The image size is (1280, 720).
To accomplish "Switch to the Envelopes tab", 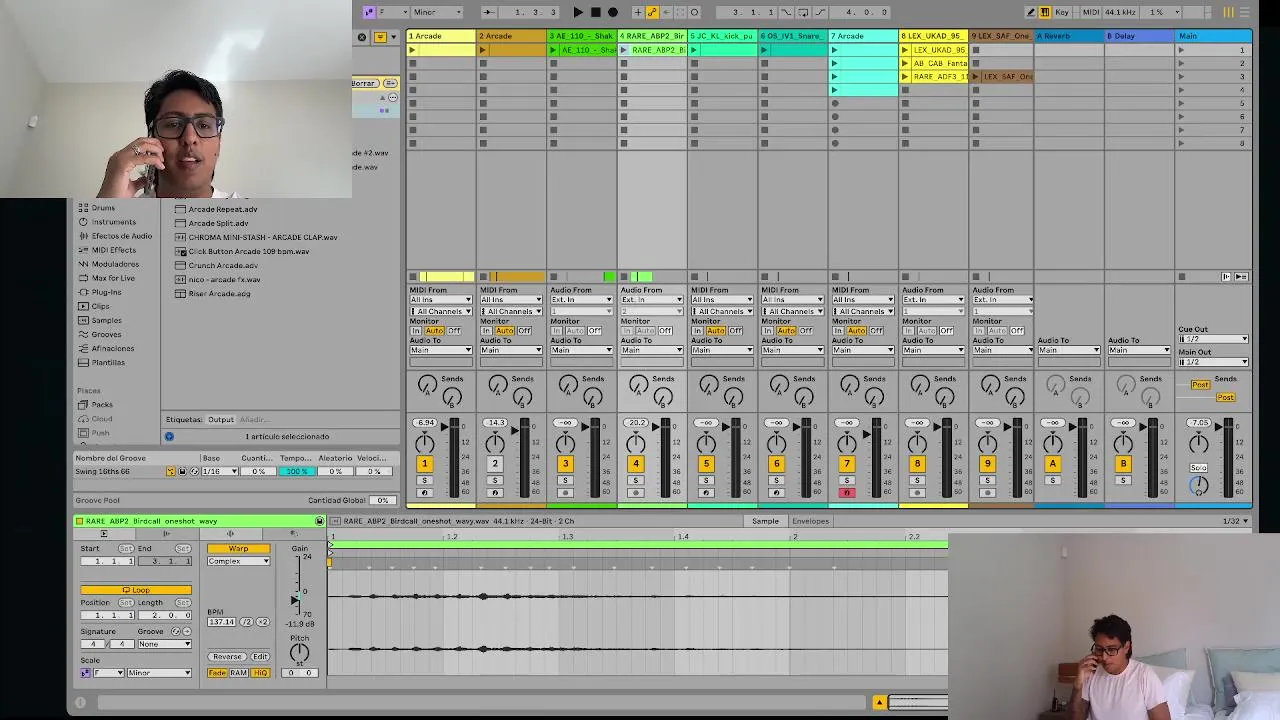I will pos(810,521).
